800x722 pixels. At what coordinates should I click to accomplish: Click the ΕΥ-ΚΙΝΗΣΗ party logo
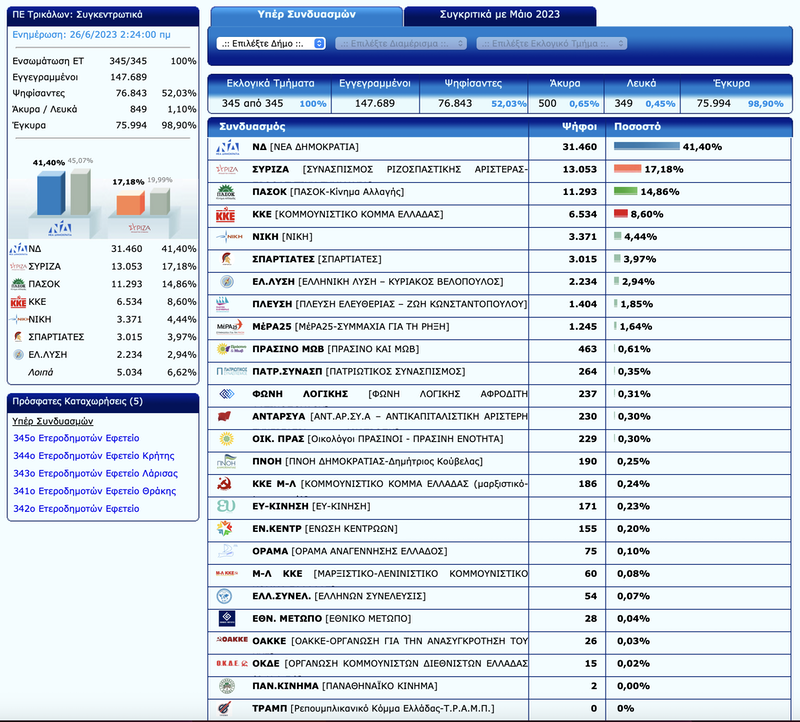(226, 506)
